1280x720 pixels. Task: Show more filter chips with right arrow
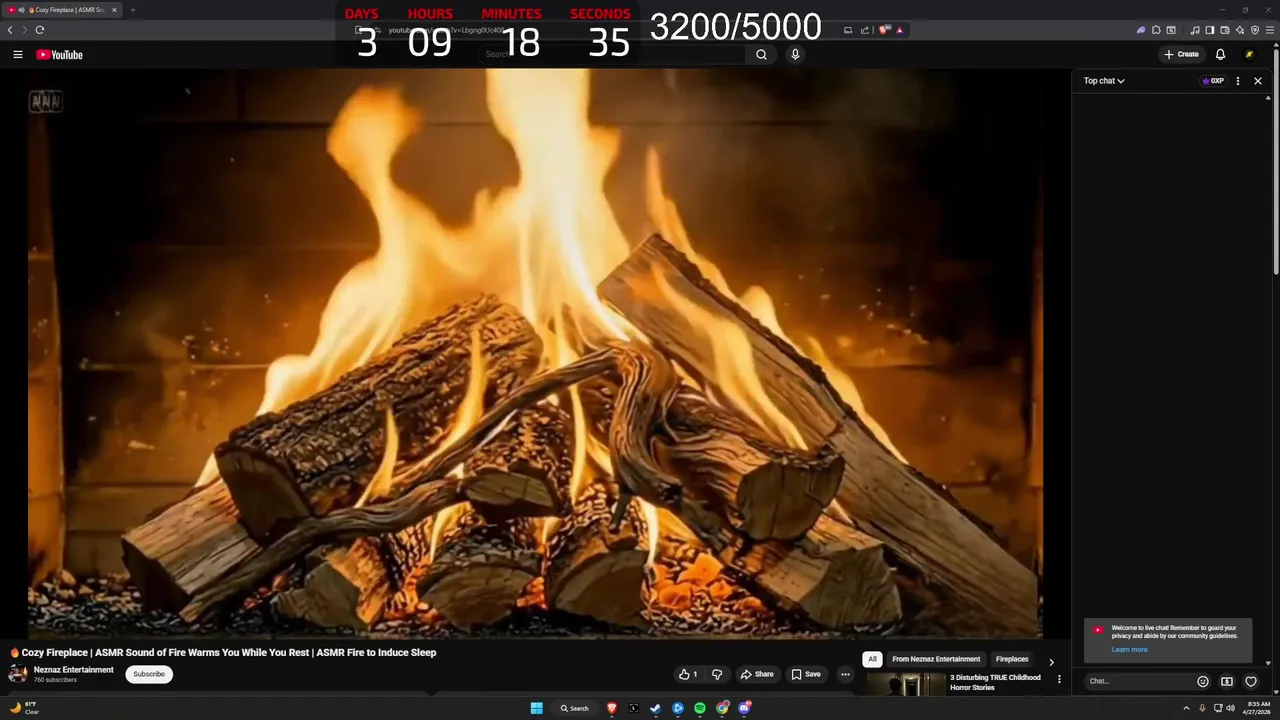[1051, 662]
